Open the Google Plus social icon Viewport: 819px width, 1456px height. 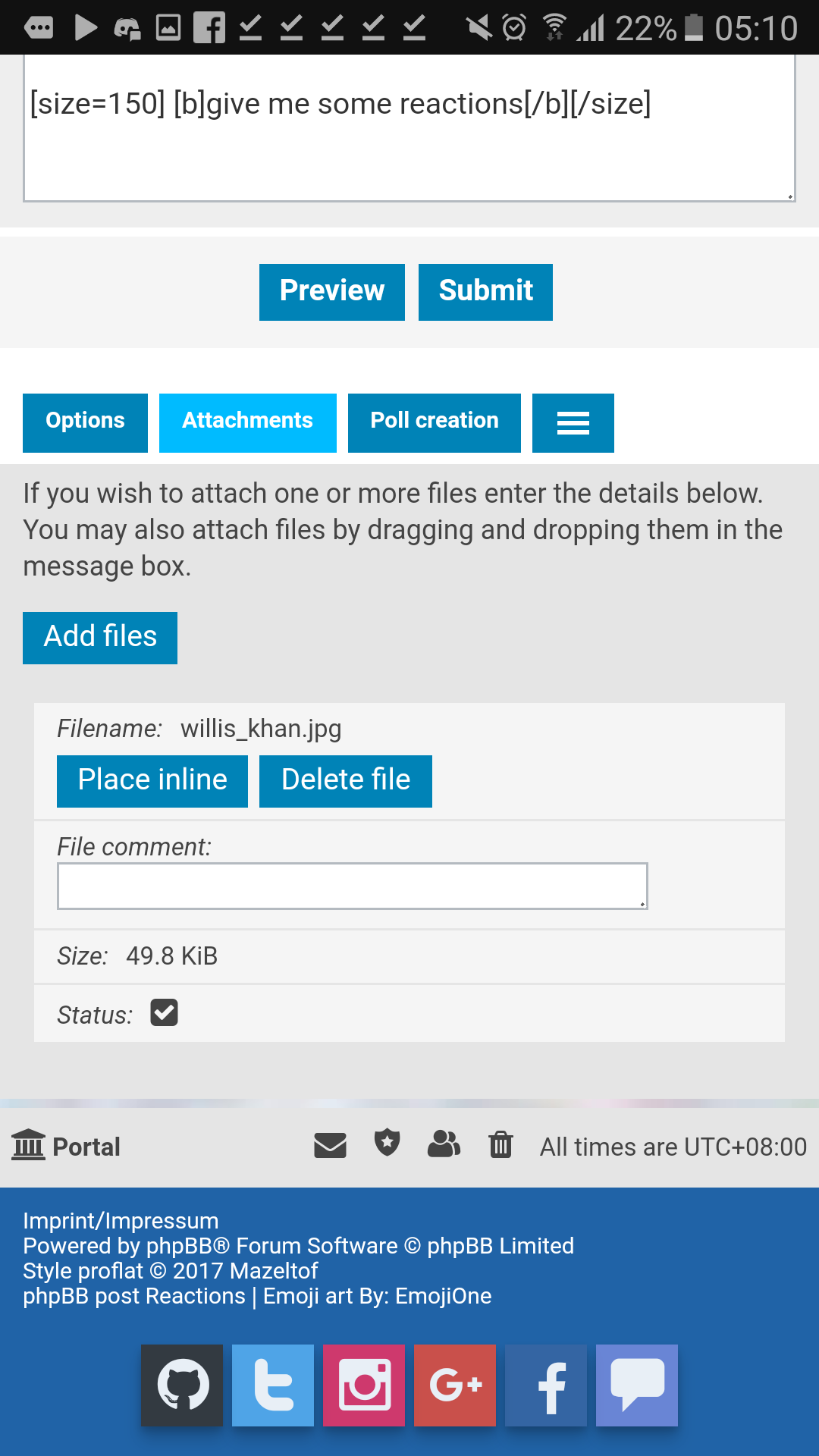click(x=455, y=1385)
